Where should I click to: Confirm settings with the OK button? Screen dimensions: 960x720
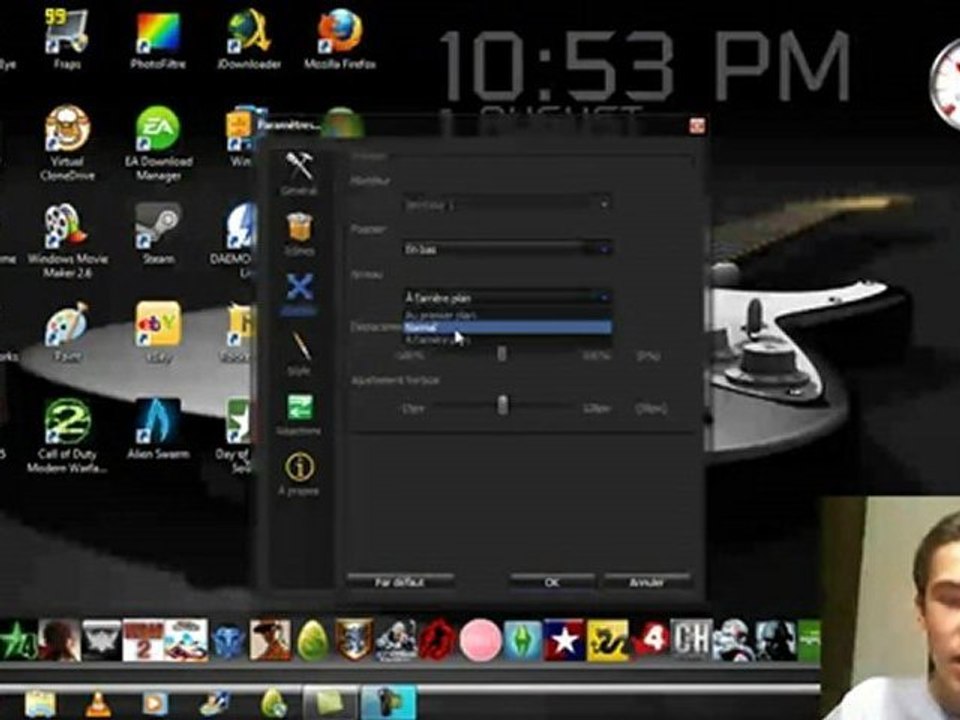[x=552, y=581]
